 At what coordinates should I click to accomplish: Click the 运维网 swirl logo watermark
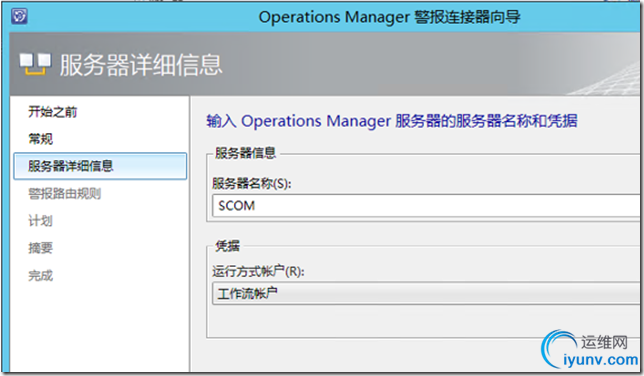tap(558, 348)
